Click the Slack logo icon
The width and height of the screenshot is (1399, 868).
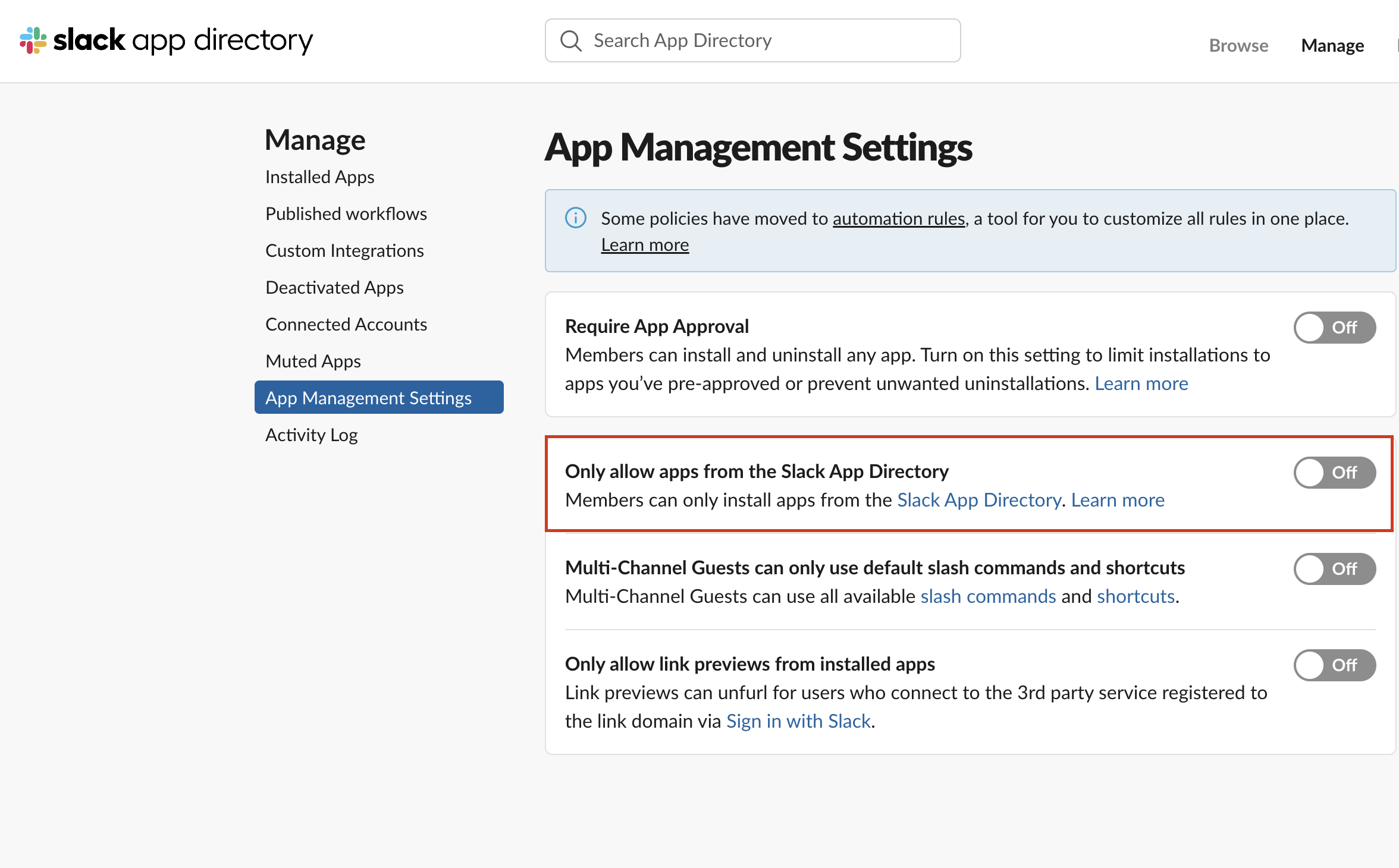coord(33,40)
